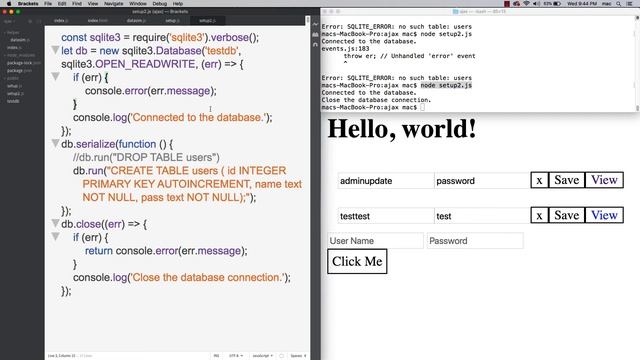Collapse db.close fold triangle

click(x=55, y=223)
